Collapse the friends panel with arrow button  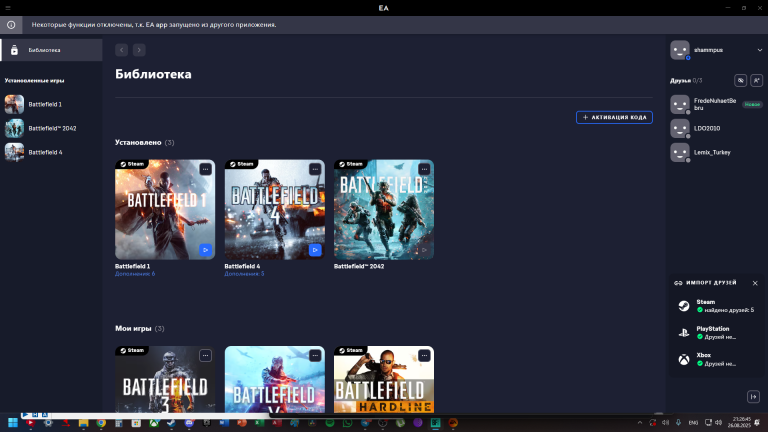[x=753, y=397]
